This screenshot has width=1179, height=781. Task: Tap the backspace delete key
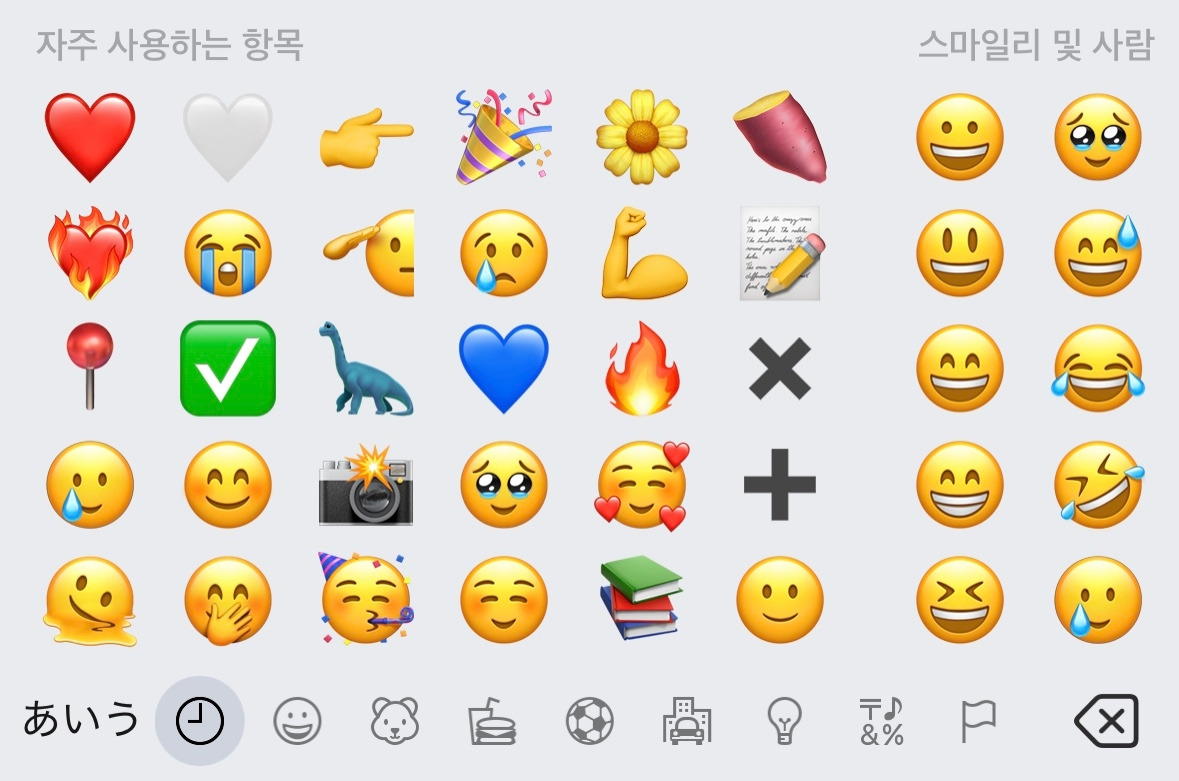tap(1106, 721)
